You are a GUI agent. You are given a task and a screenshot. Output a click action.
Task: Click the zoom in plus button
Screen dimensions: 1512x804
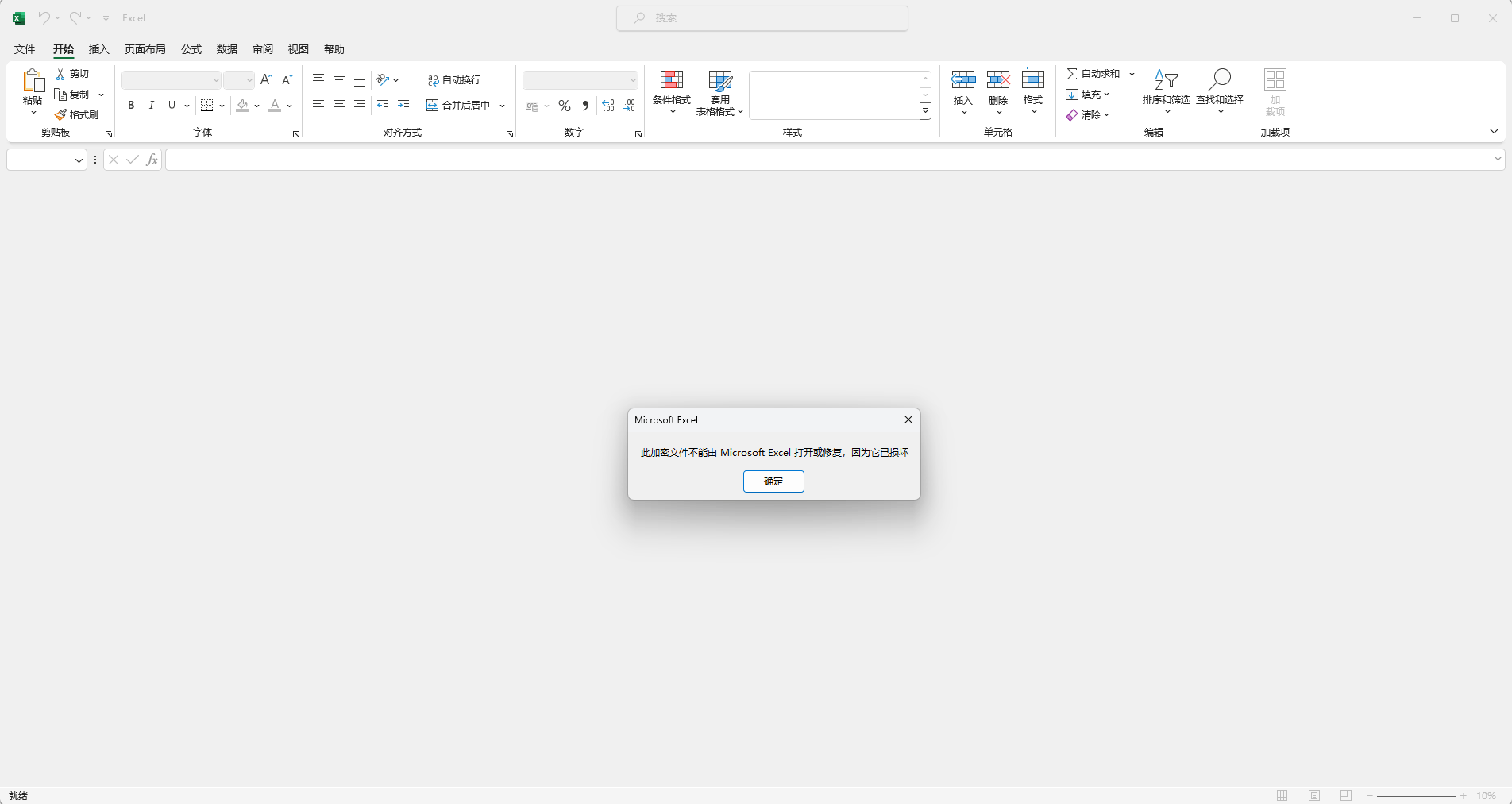(x=1463, y=795)
